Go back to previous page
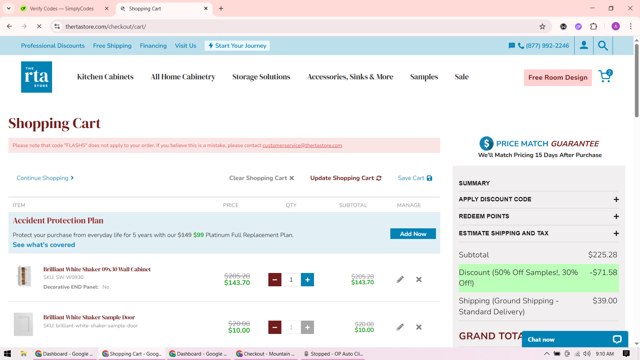Screen dimensions: 640x360 (9, 27)
